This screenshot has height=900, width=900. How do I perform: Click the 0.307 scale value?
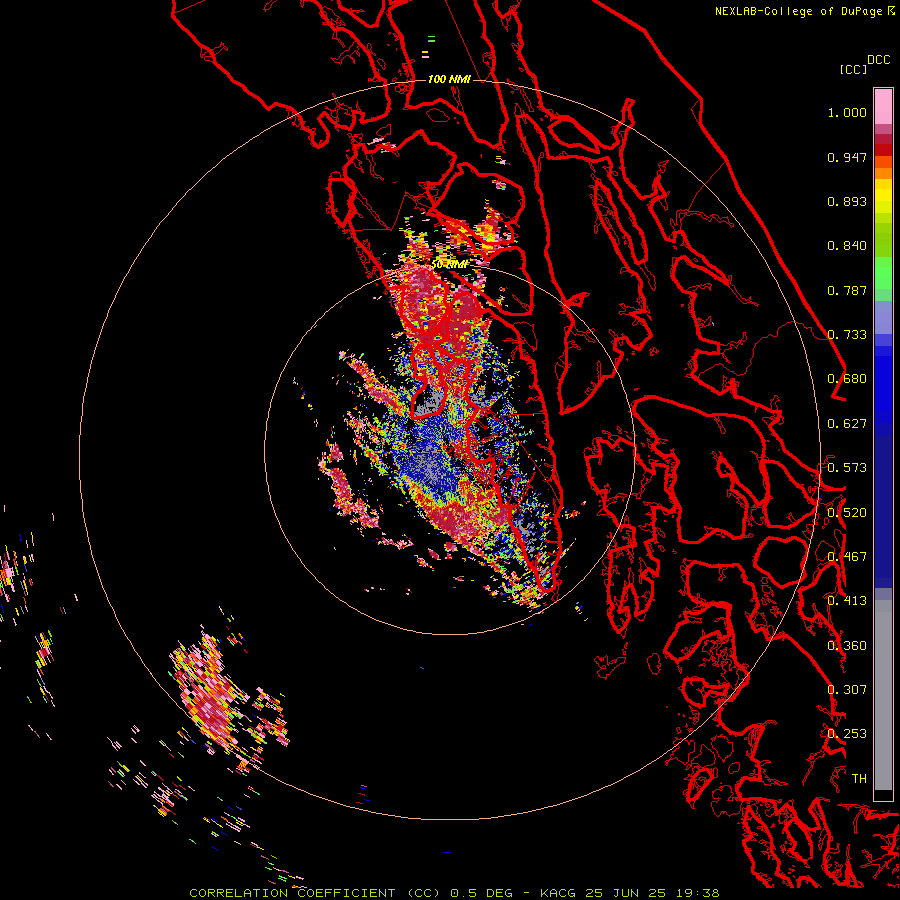click(847, 690)
